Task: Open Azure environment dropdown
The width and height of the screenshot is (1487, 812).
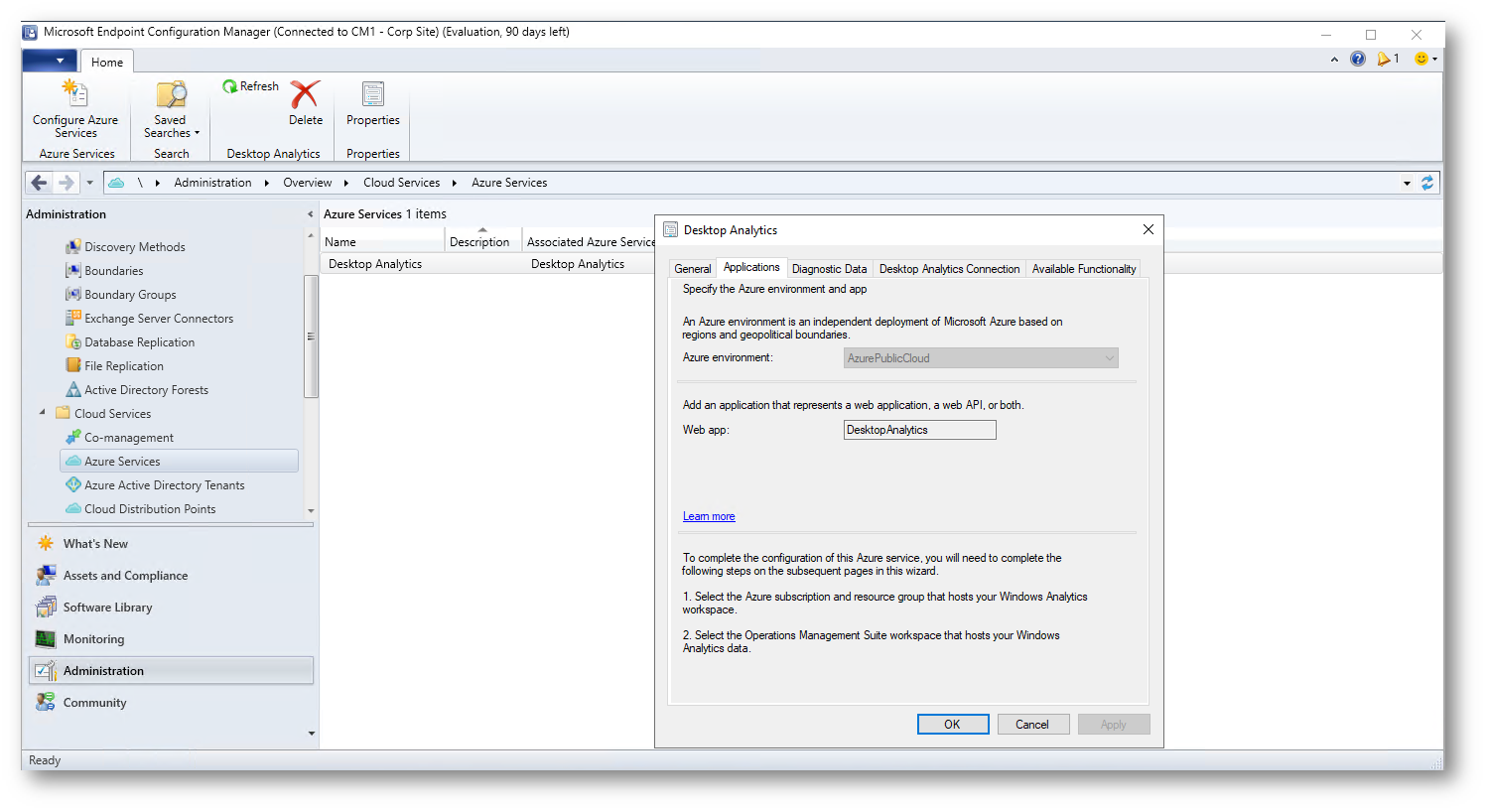Action: pyautogui.click(x=981, y=358)
